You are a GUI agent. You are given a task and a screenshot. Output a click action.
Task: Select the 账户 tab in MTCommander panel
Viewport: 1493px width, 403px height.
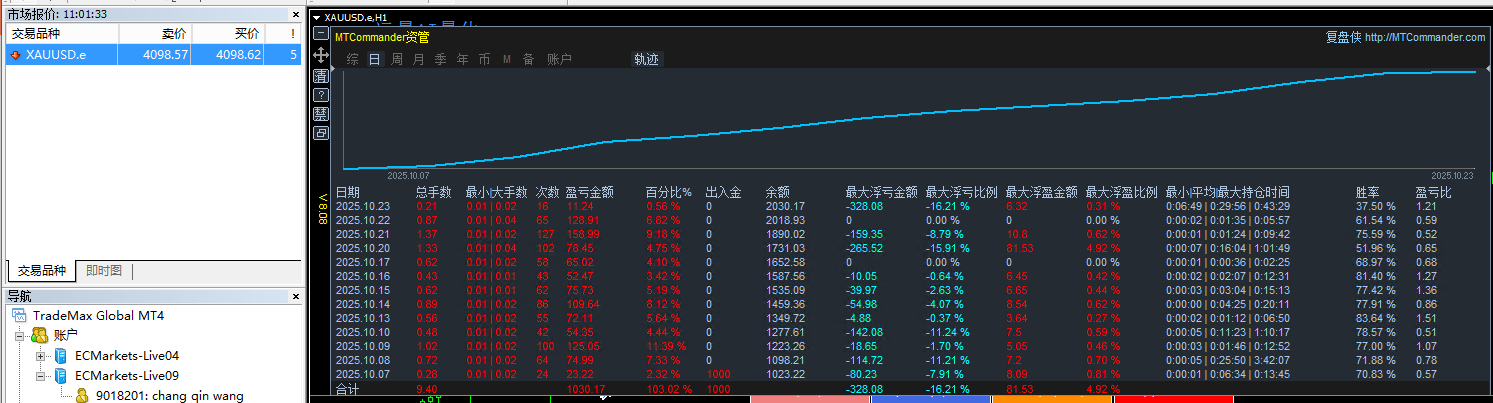(559, 60)
